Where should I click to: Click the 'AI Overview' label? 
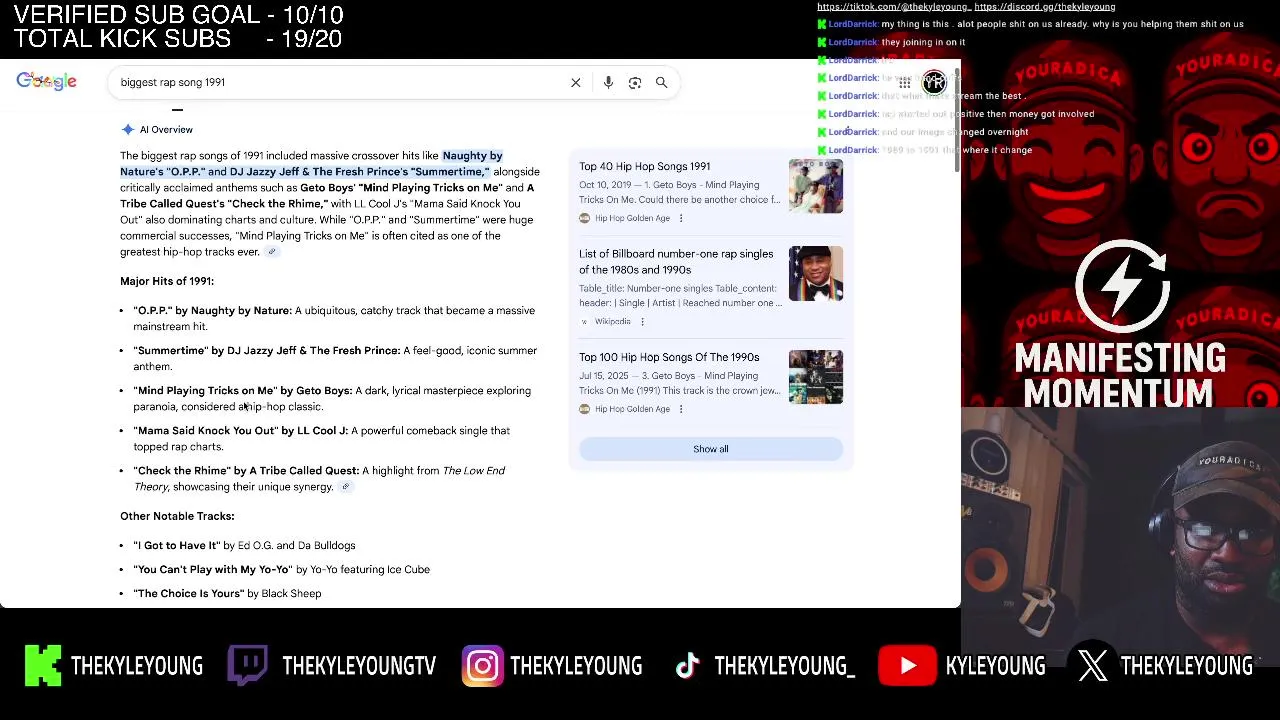pyautogui.click(x=166, y=130)
